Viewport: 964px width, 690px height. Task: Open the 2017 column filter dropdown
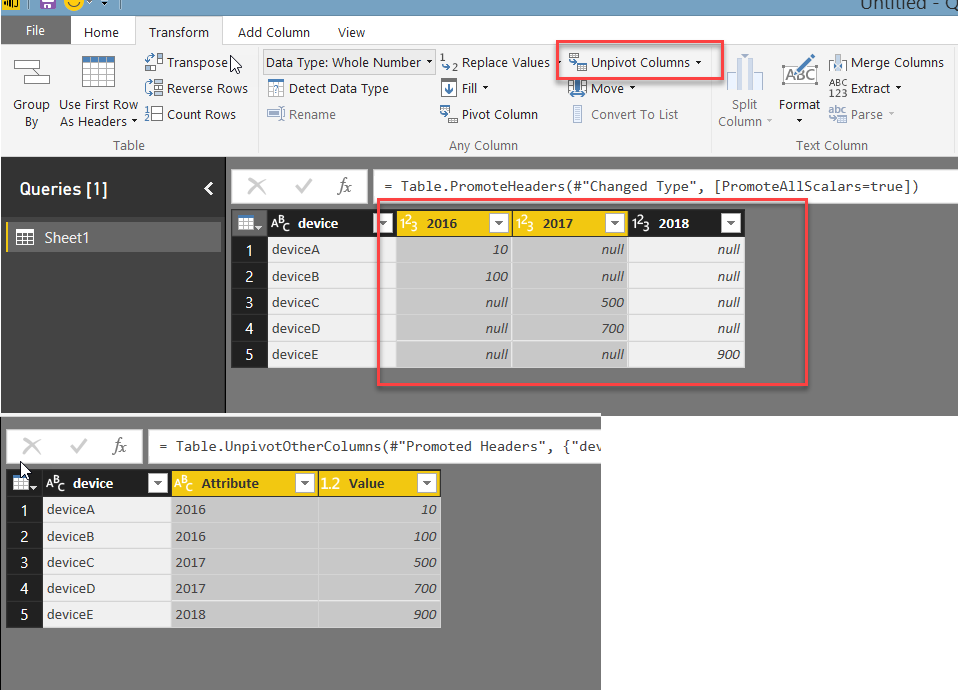[x=615, y=223]
